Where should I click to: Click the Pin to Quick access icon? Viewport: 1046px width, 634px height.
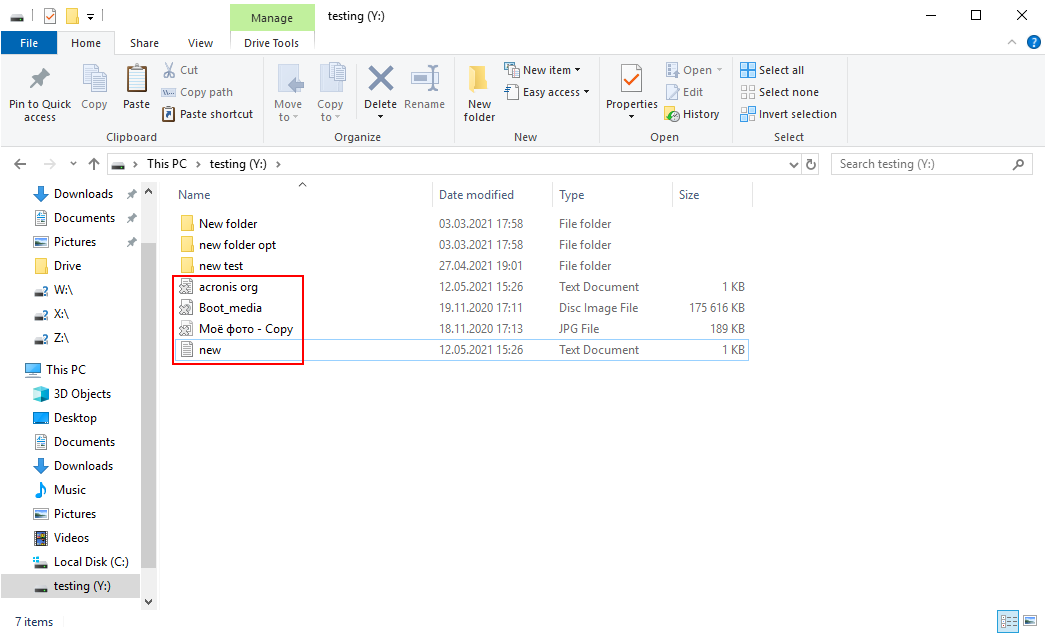pyautogui.click(x=40, y=80)
